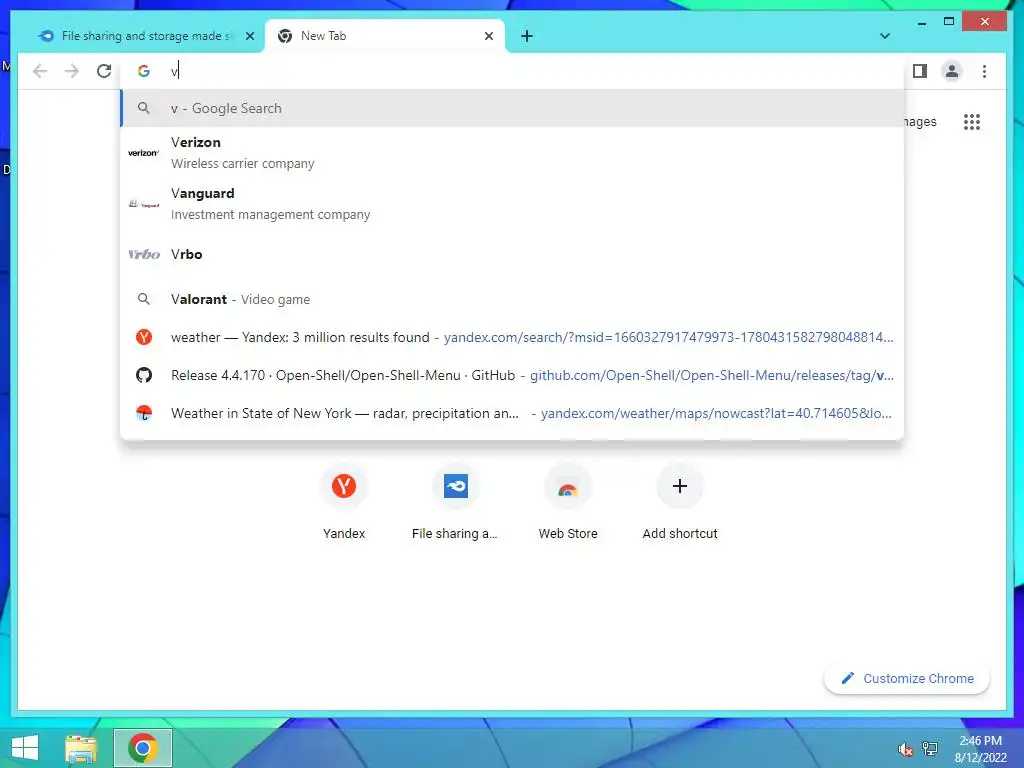1024x768 pixels.
Task: Open the Google apps grid
Action: pos(972,122)
